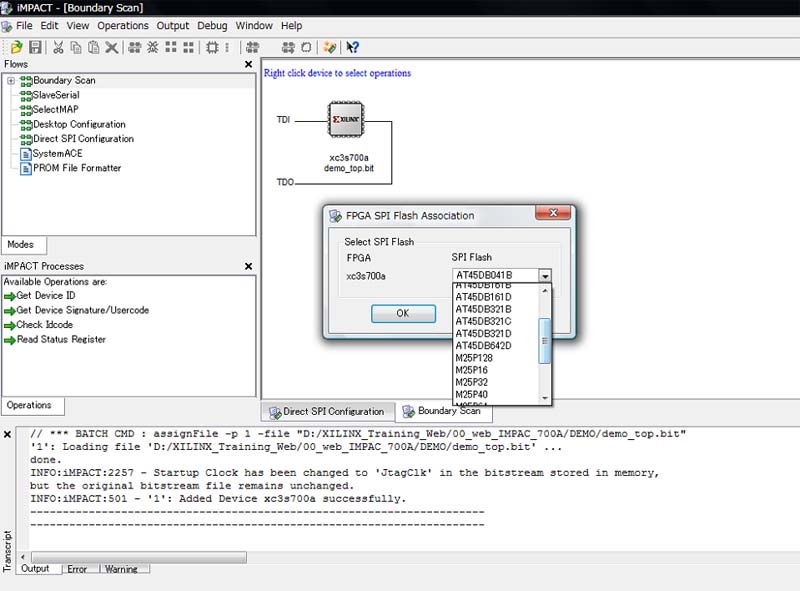Choose M25P16 from the flash list
Viewport: 800px width, 591px height.
(x=495, y=371)
